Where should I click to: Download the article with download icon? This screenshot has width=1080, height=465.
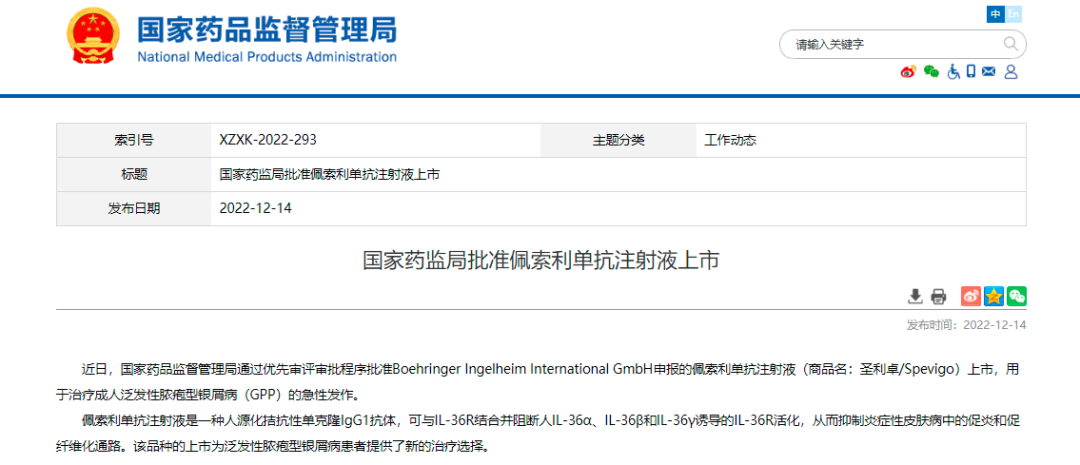[x=915, y=296]
